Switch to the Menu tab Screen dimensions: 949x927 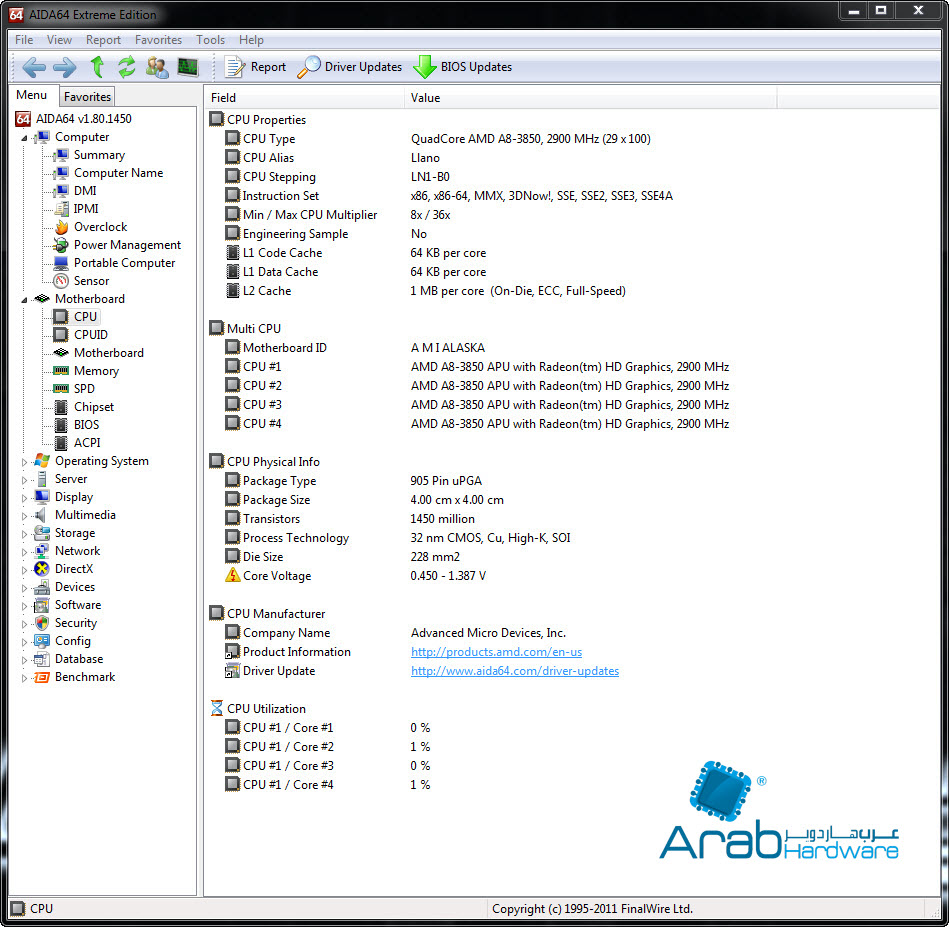pyautogui.click(x=32, y=96)
